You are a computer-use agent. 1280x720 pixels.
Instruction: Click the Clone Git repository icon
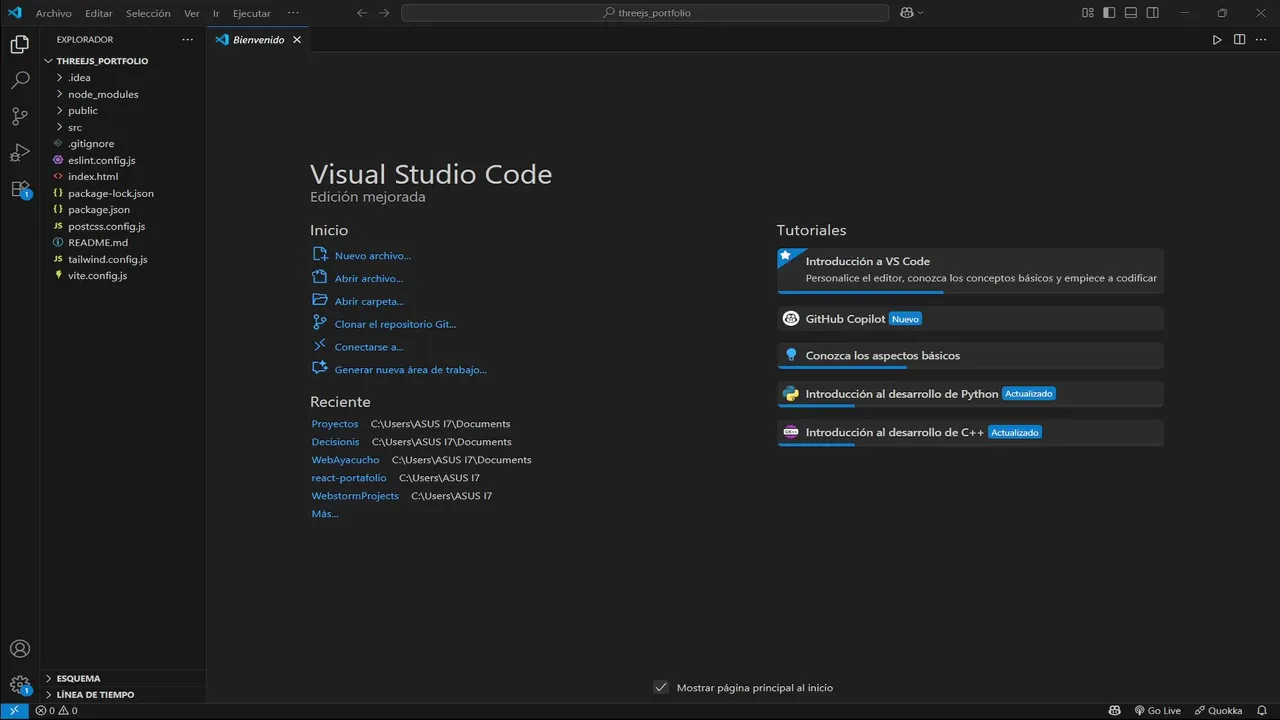pyautogui.click(x=320, y=323)
